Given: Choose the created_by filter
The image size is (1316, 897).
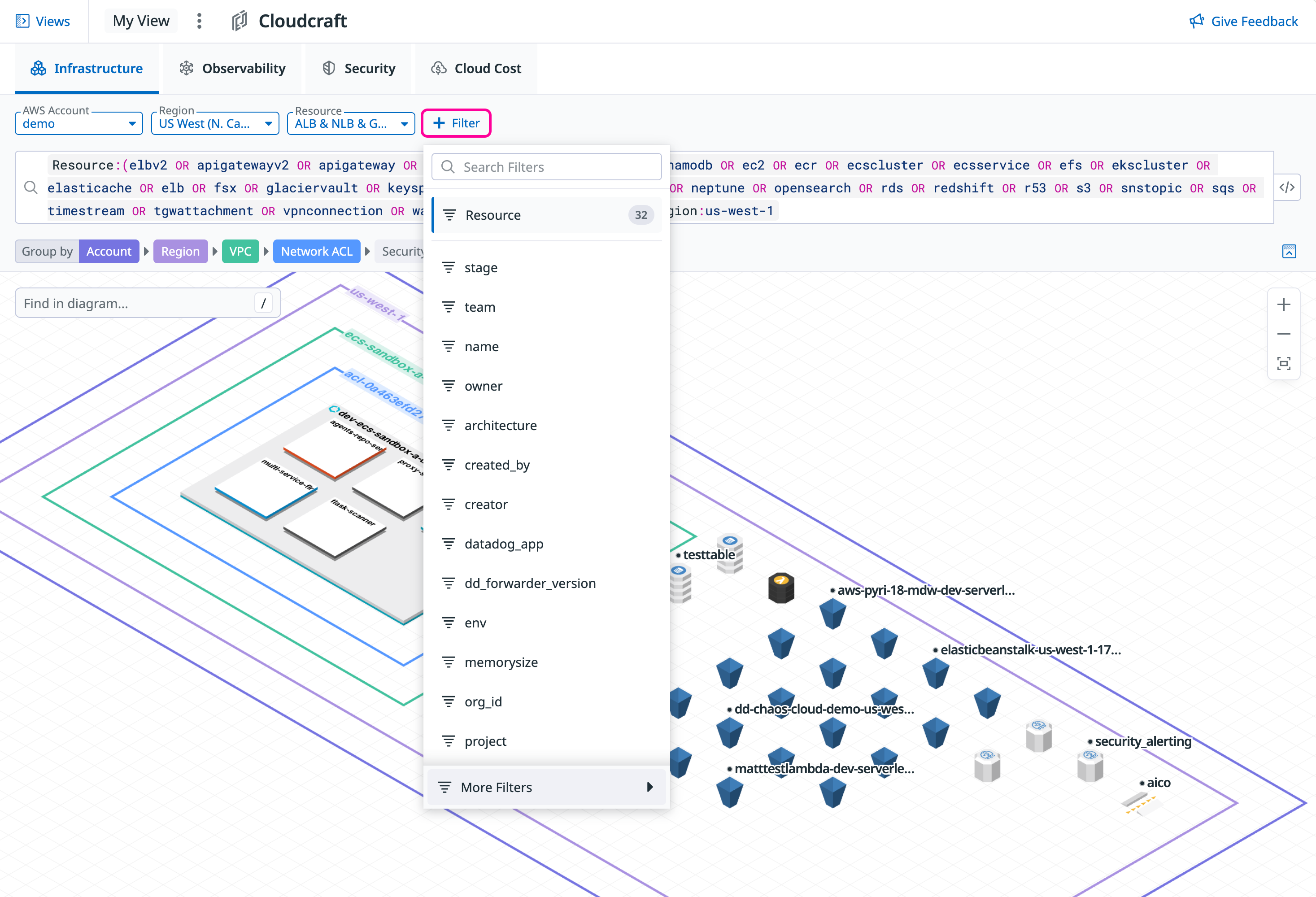Looking at the screenshot, I should click(546, 465).
